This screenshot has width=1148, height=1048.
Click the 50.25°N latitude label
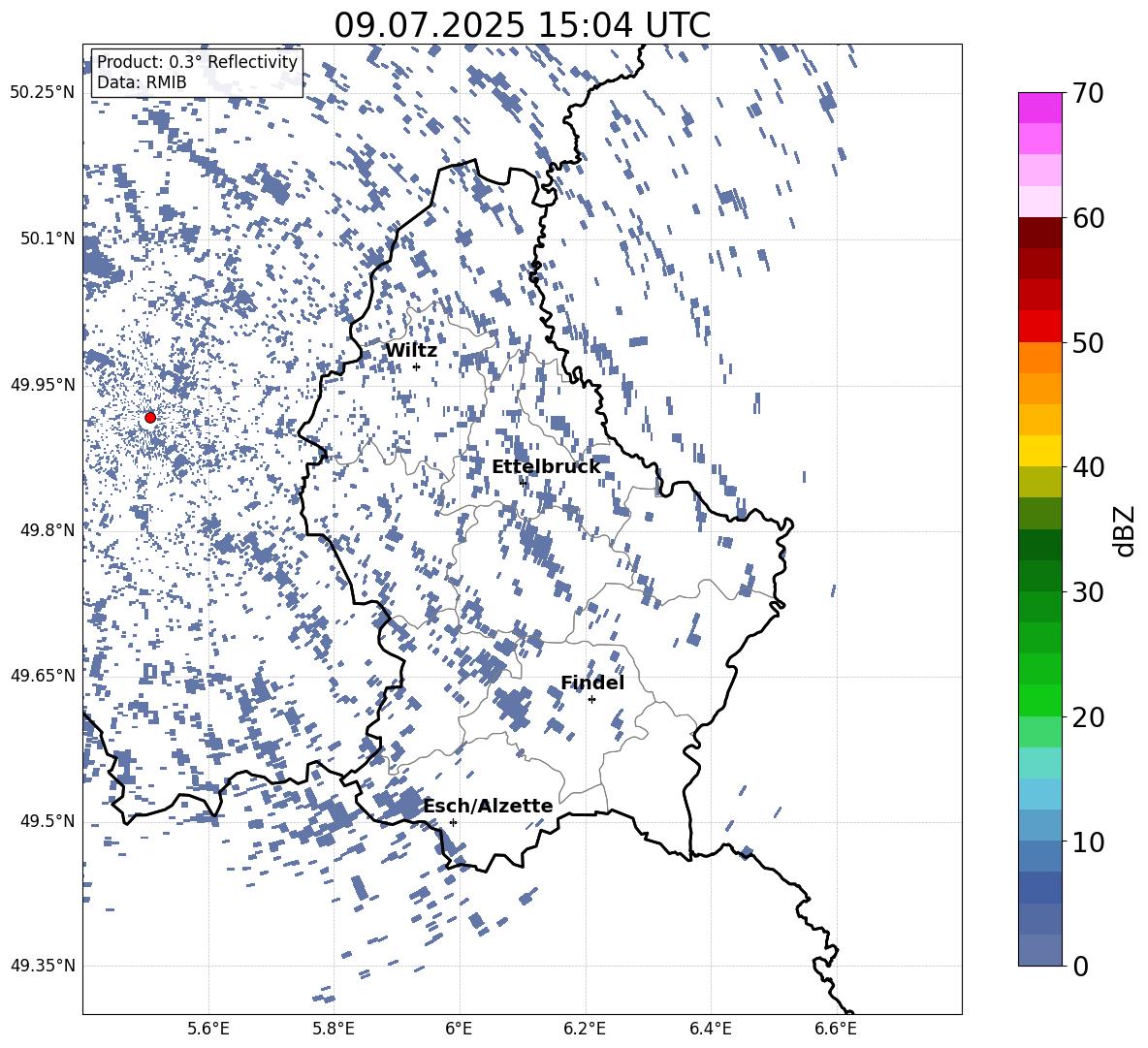point(43,93)
